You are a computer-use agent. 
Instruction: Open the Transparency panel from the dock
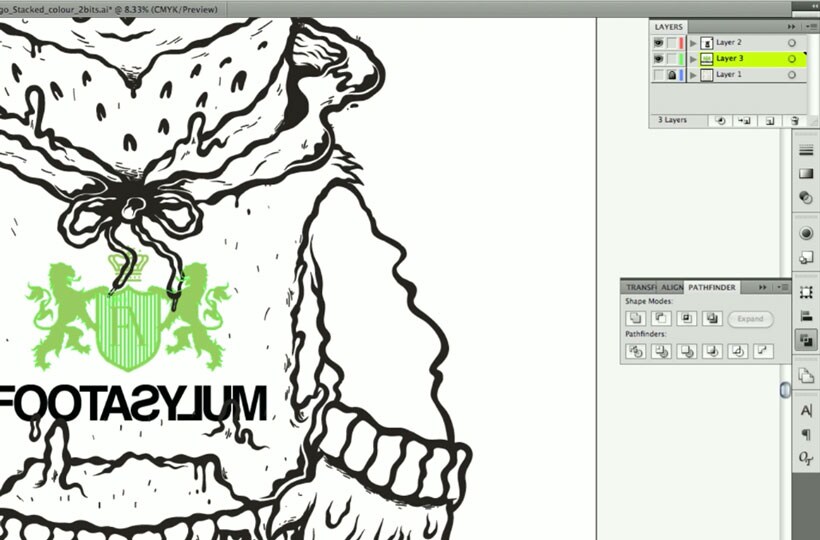pos(806,198)
